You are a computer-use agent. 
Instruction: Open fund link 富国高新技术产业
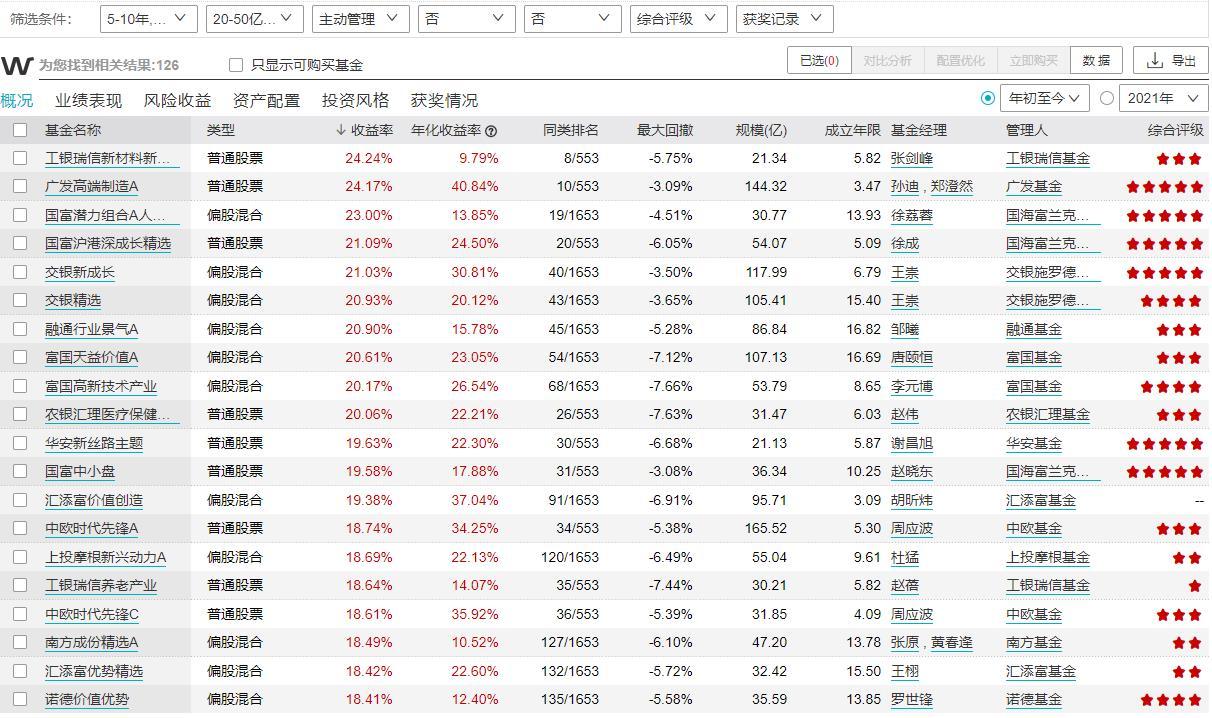click(101, 386)
